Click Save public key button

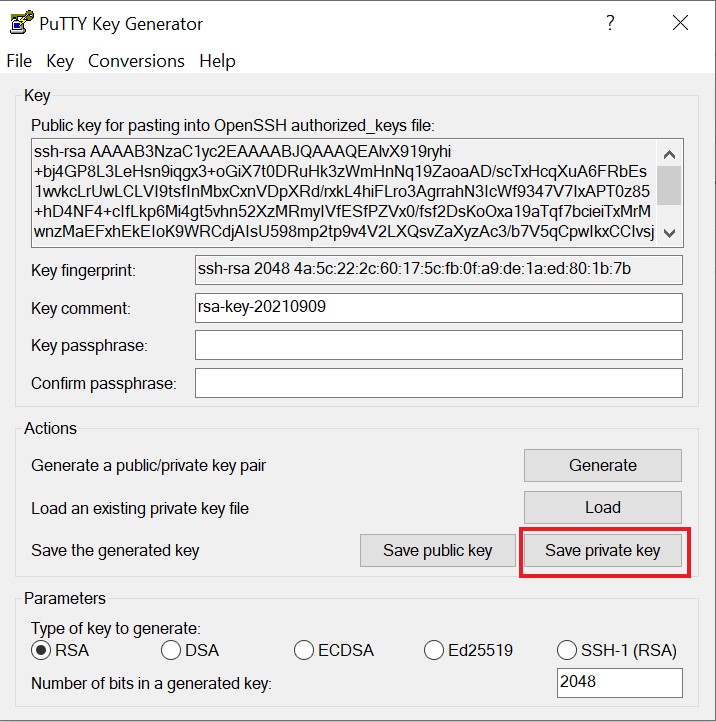coord(438,550)
